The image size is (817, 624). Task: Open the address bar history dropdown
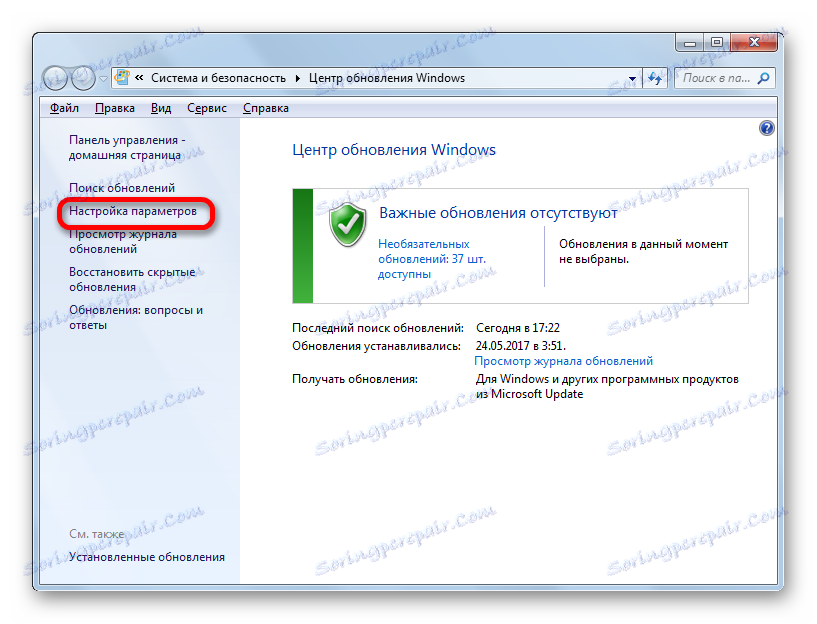coord(632,79)
